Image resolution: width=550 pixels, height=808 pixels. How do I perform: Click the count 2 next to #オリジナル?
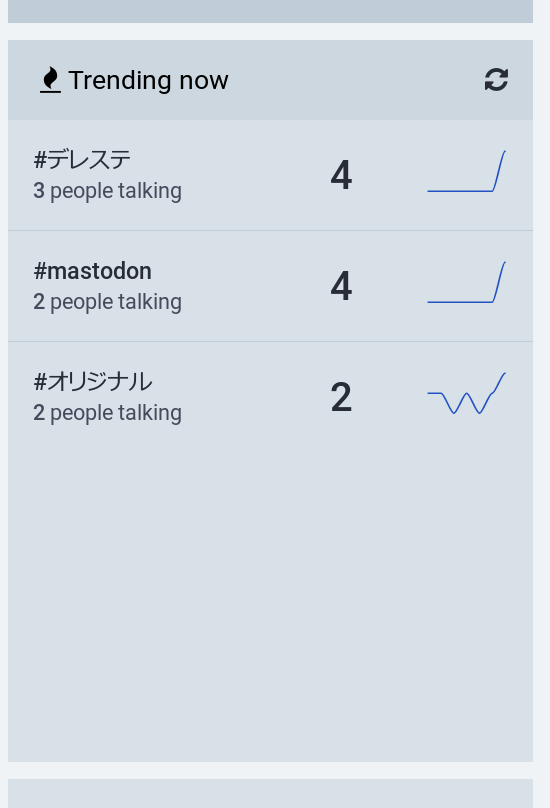[x=341, y=397]
